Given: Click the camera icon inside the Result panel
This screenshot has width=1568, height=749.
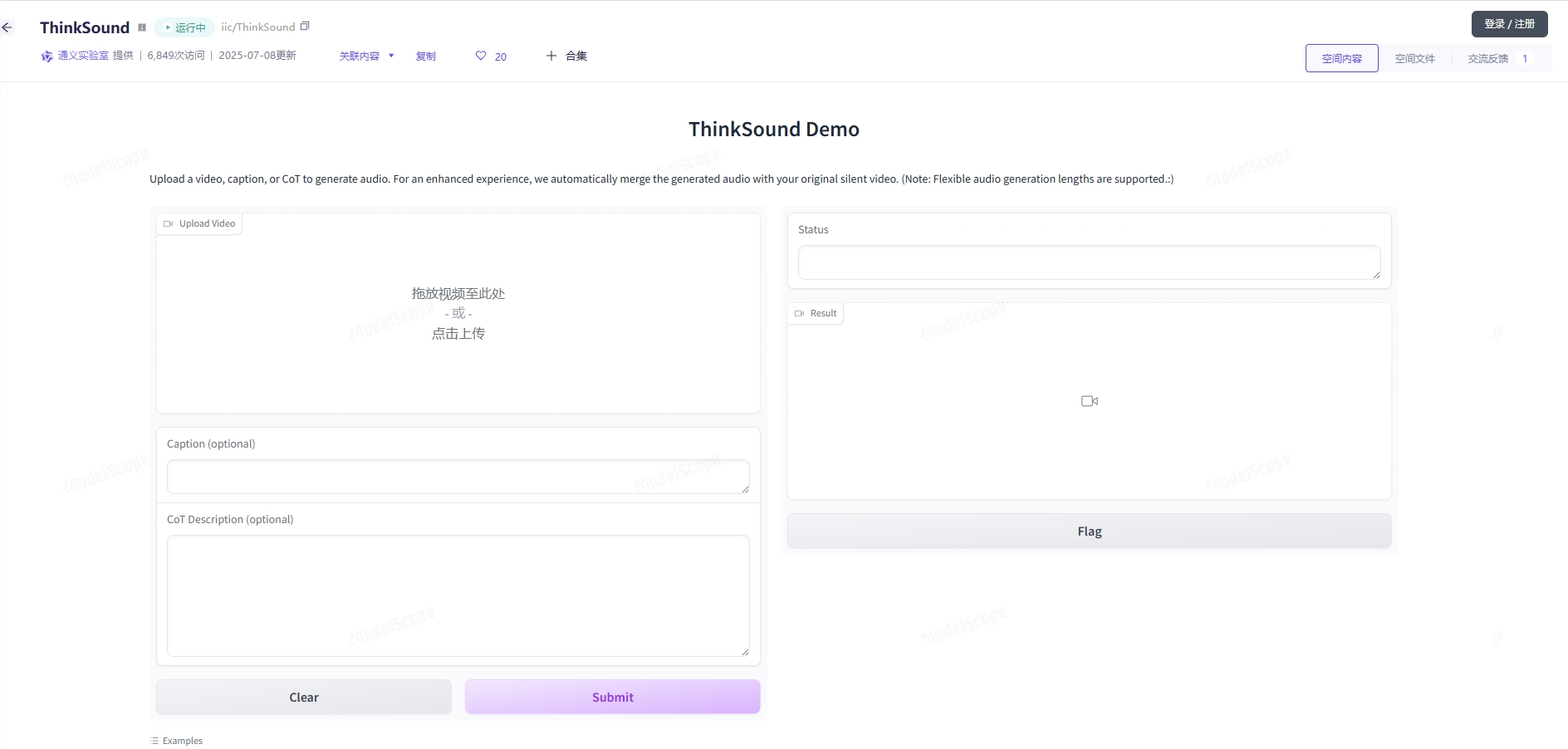Looking at the screenshot, I should [x=1089, y=400].
